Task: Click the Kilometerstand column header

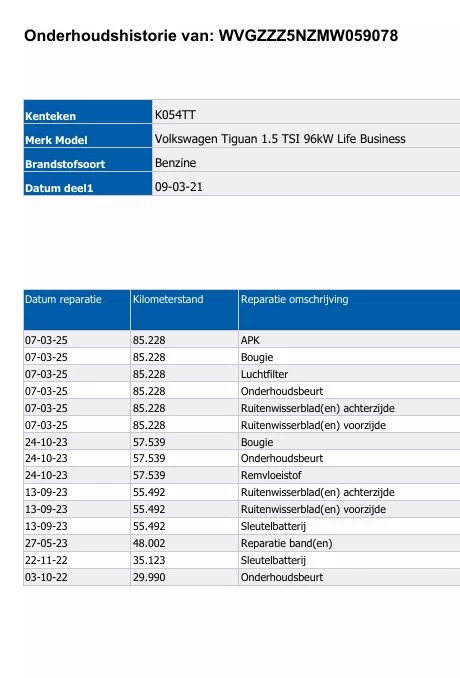Action: pyautogui.click(x=184, y=310)
